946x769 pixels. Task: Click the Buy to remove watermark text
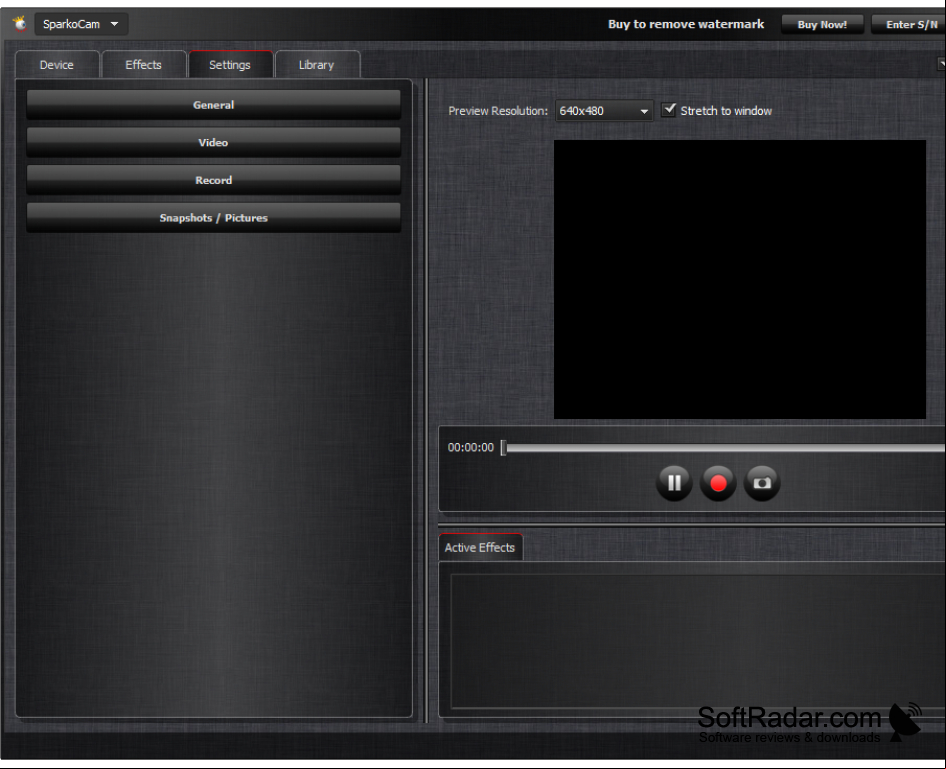(x=686, y=24)
